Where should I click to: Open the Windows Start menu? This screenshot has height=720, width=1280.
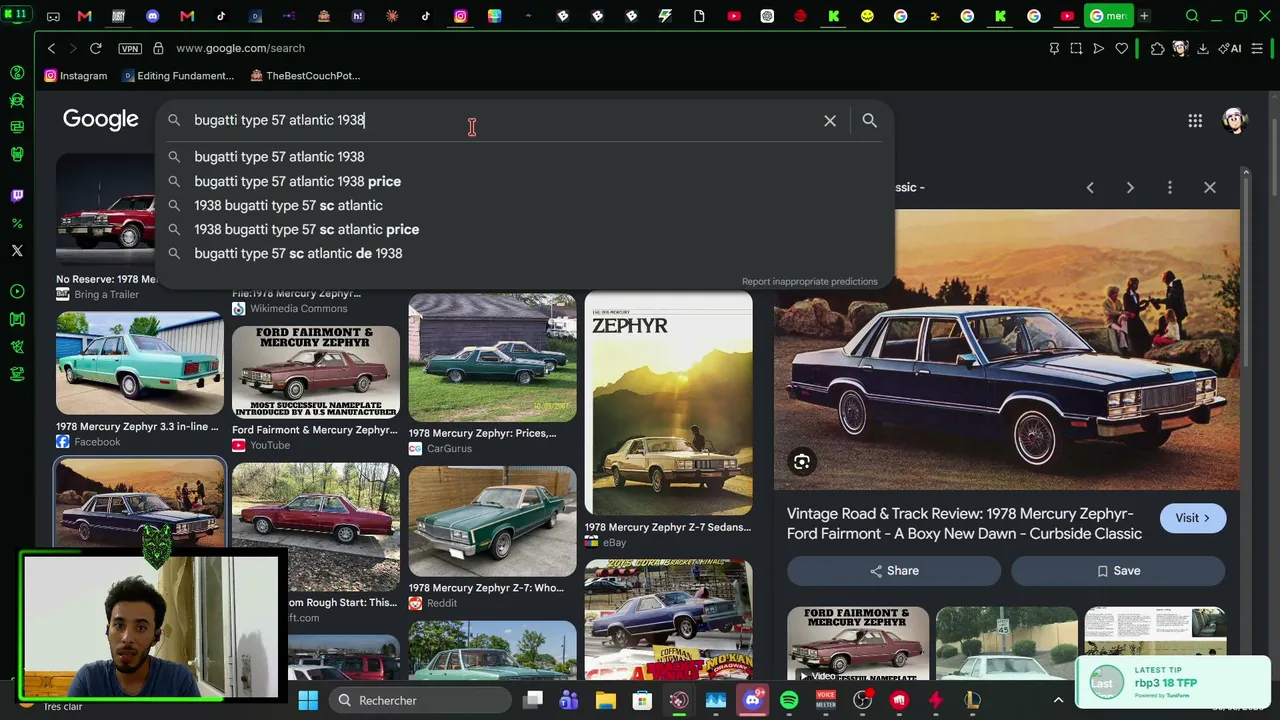pos(308,700)
